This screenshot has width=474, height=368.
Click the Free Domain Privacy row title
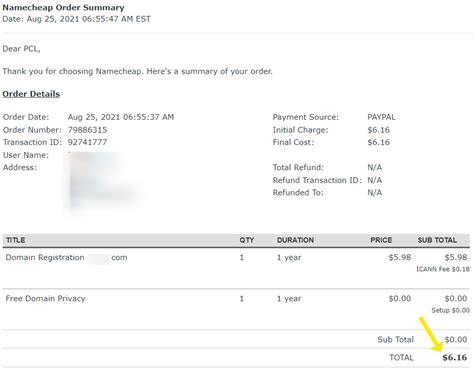coord(45,298)
